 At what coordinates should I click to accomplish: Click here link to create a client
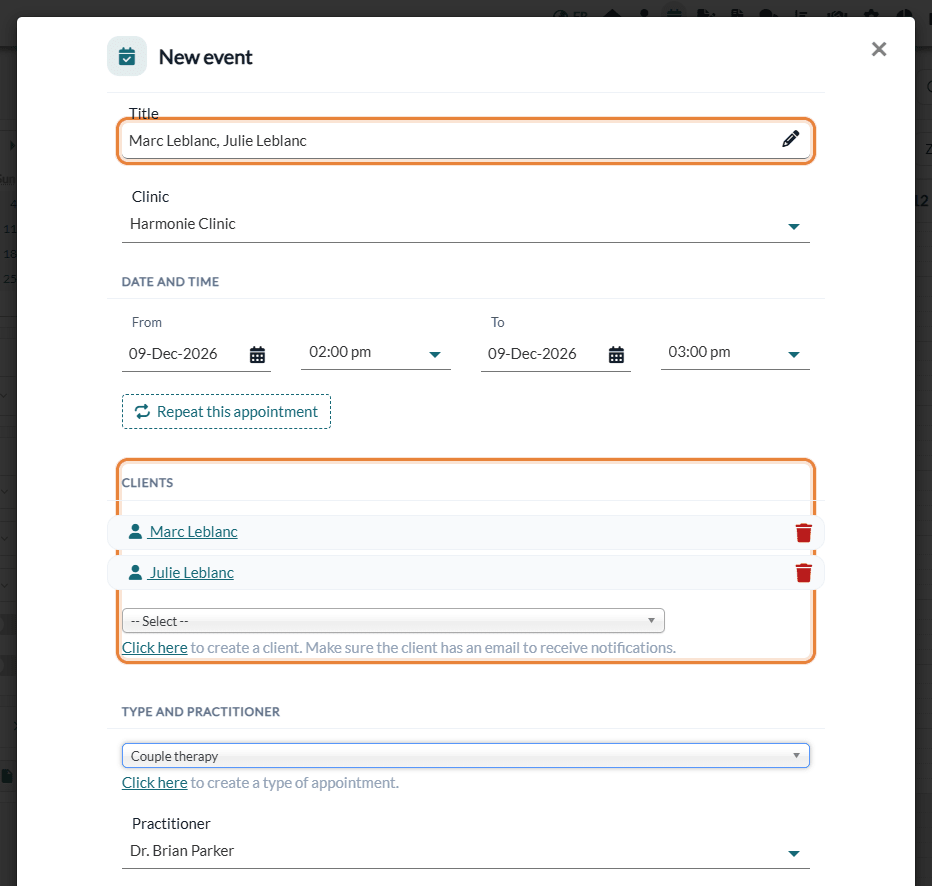[155, 648]
